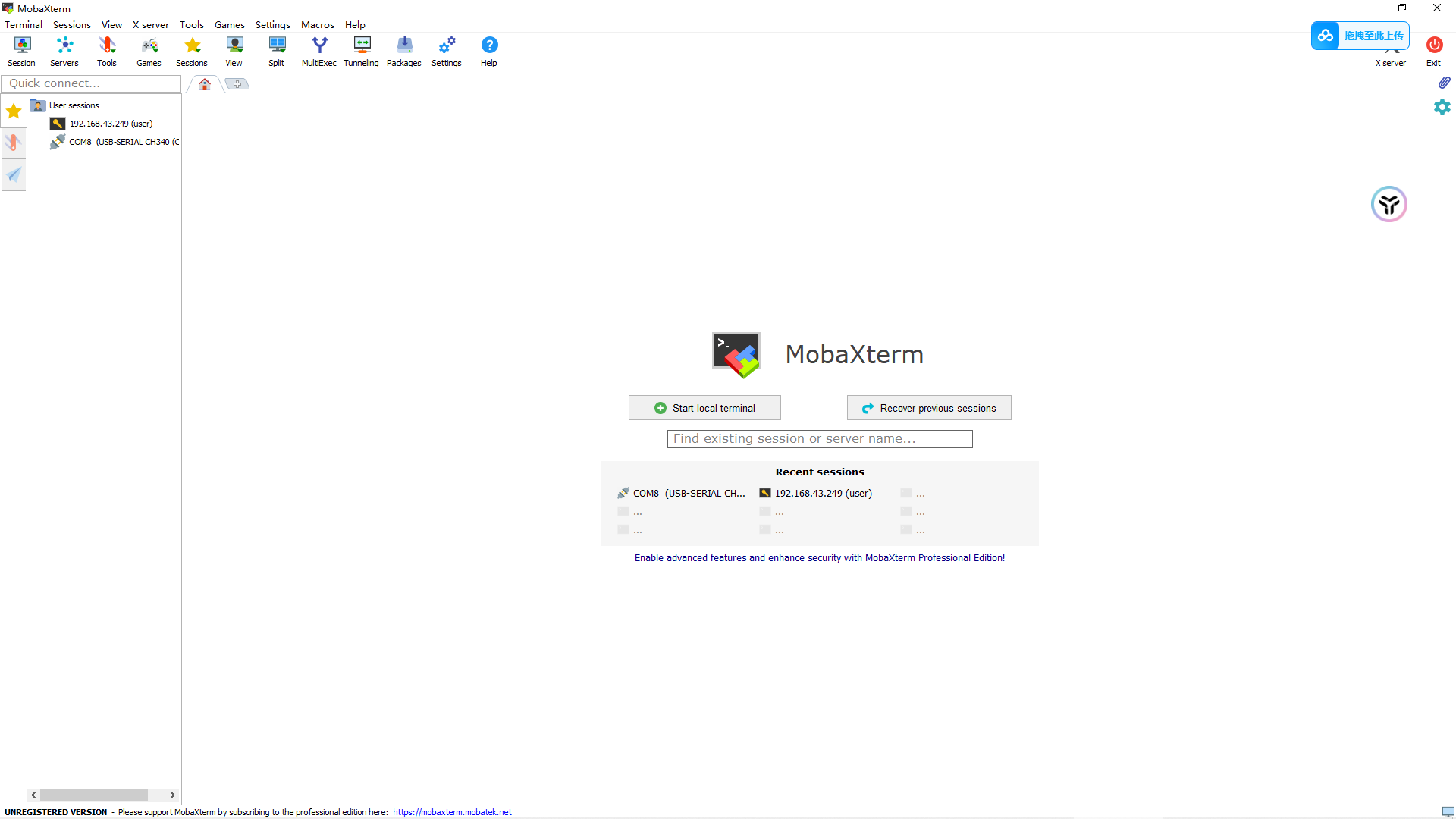The image size is (1456, 819).
Task: Launch the Games toolbar icon
Action: (149, 52)
